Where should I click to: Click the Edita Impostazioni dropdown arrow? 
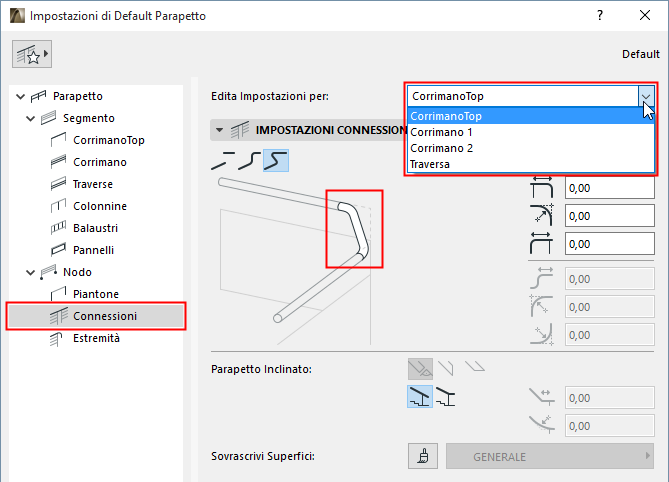coord(646,97)
